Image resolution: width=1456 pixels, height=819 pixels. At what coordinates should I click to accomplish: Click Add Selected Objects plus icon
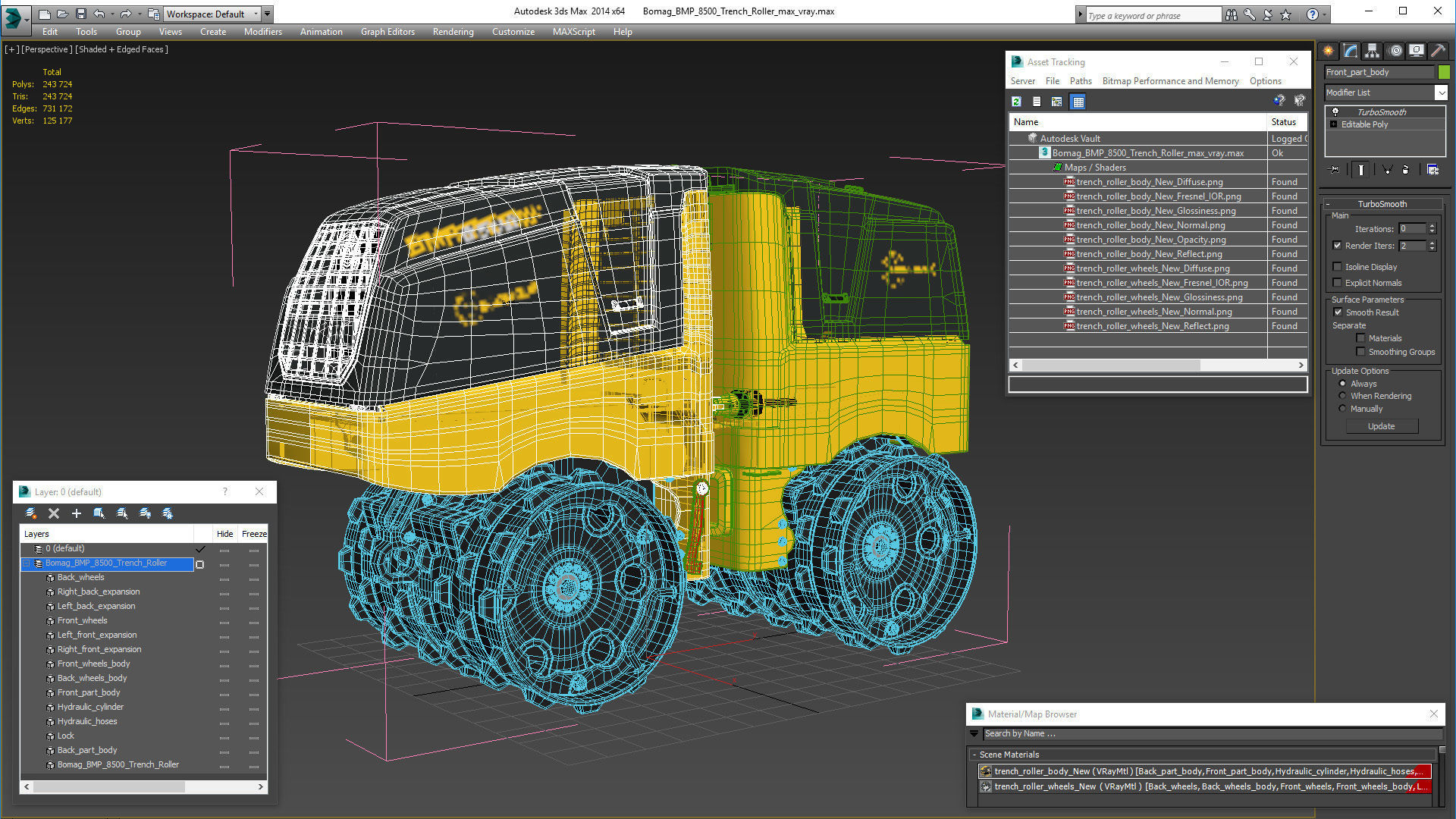click(x=76, y=513)
